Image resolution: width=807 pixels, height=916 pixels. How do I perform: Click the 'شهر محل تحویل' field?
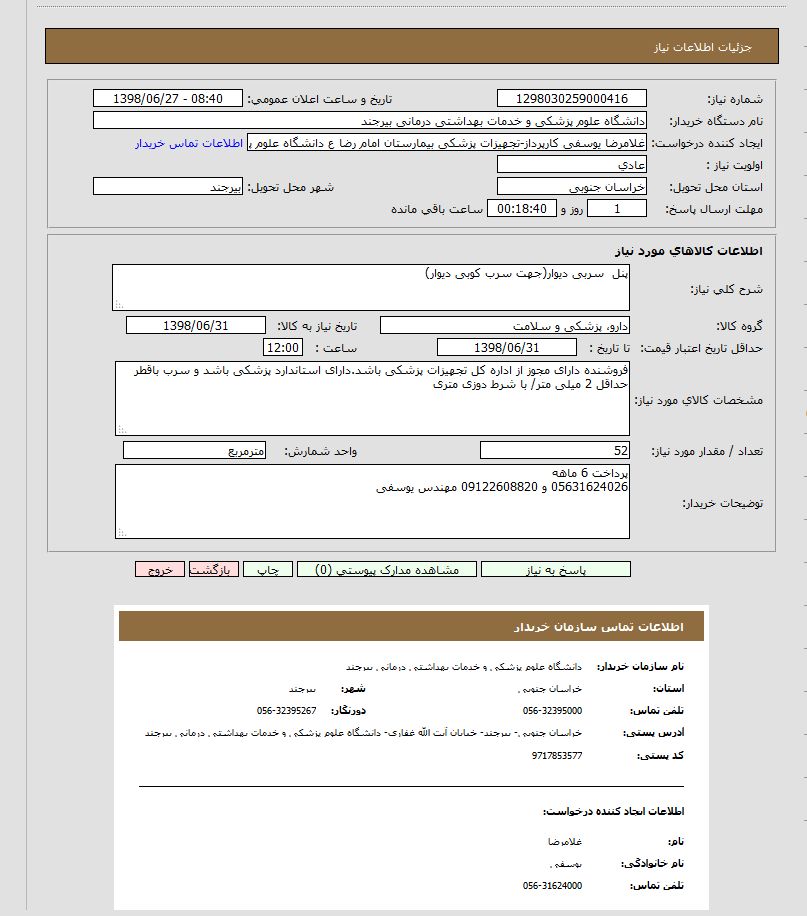point(167,187)
